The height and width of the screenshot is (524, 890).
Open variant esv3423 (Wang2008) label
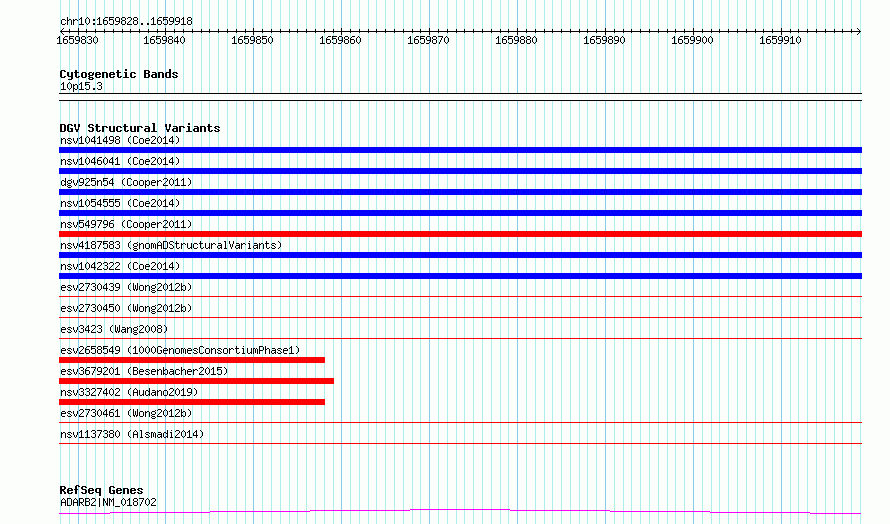pos(114,329)
